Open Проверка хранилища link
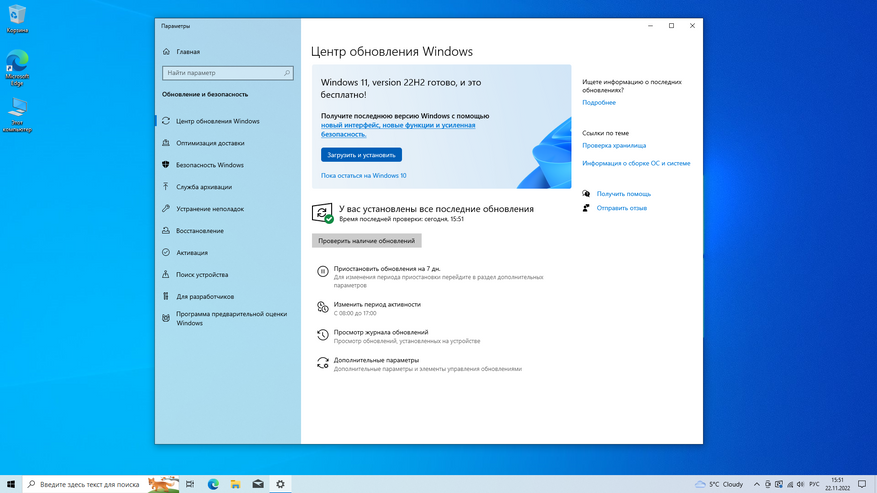This screenshot has height=493, width=877. [x=614, y=145]
